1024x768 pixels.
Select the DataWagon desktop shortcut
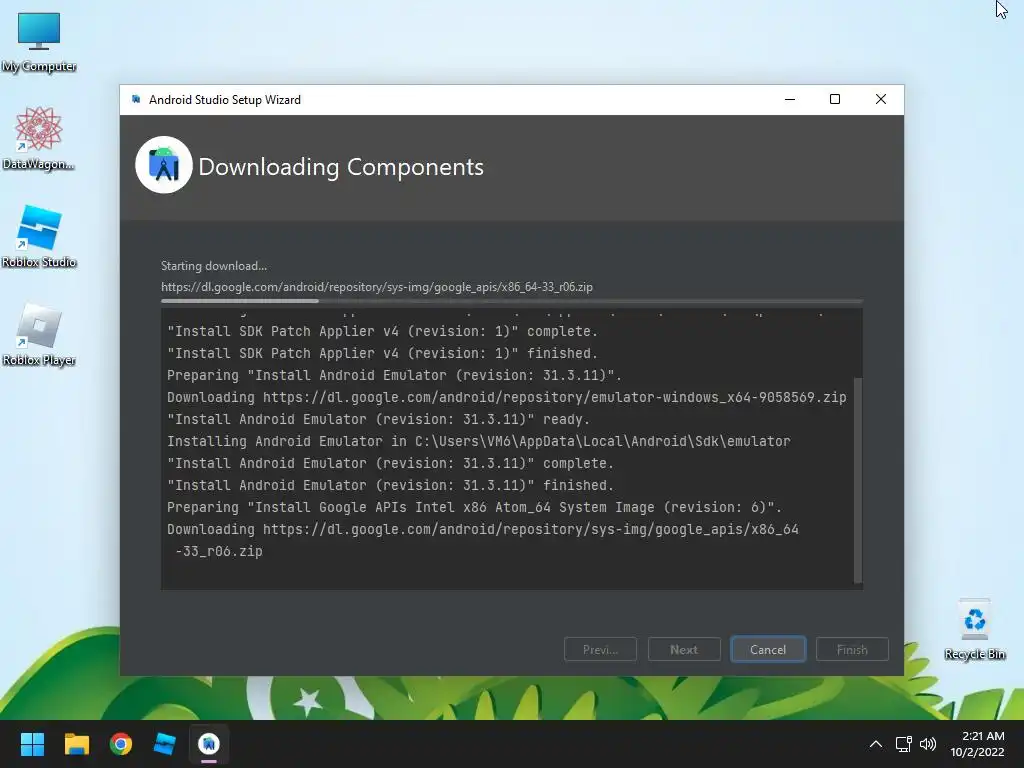click(39, 138)
